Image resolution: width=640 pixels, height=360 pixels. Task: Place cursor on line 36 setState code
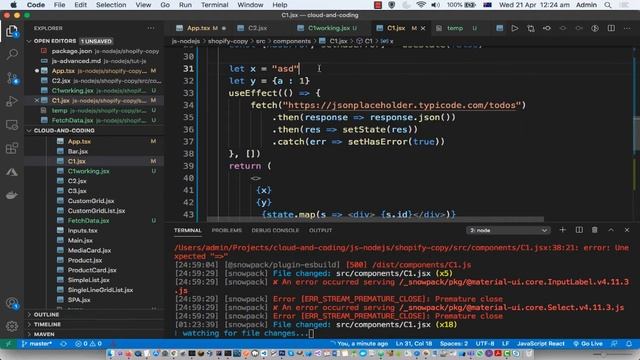380,129
